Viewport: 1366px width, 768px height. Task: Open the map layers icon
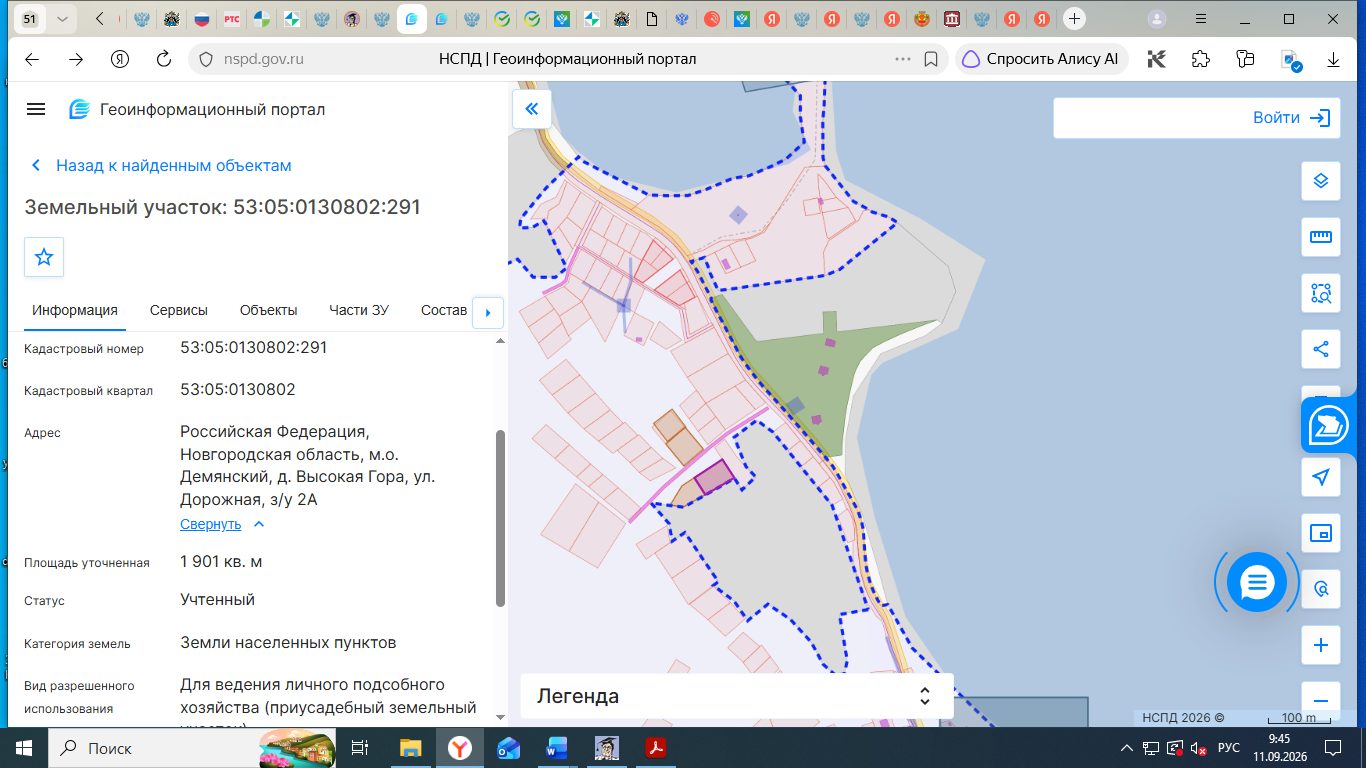pyautogui.click(x=1320, y=181)
